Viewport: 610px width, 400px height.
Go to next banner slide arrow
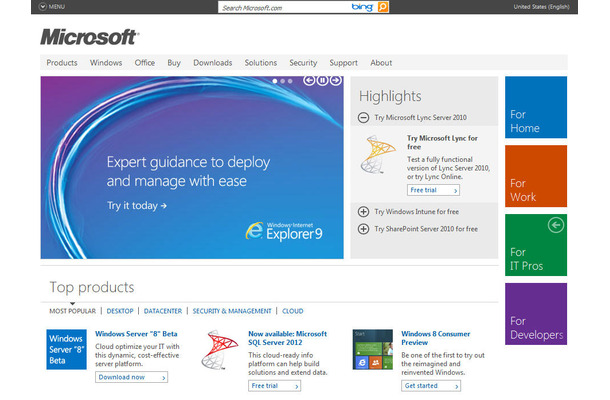click(x=335, y=80)
